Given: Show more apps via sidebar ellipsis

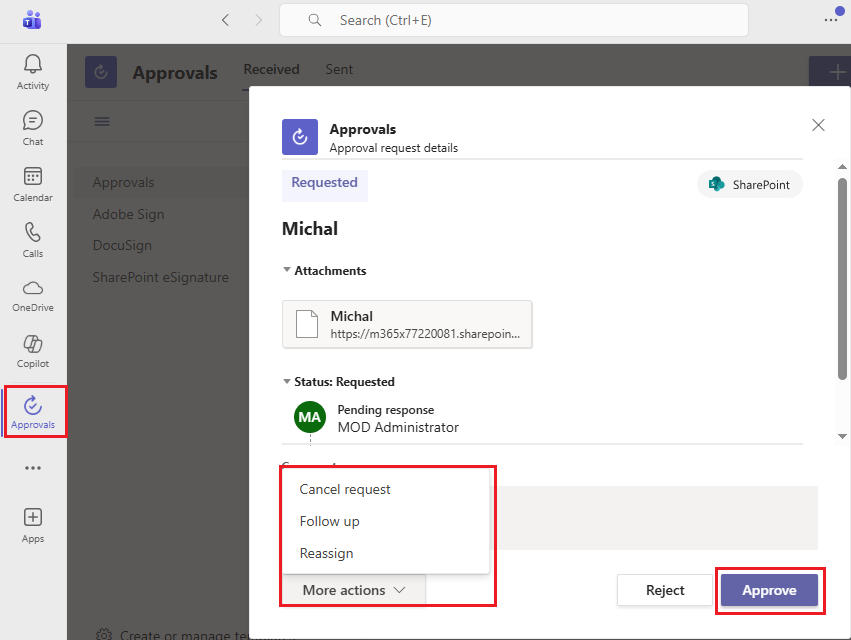Looking at the screenshot, I should (x=33, y=468).
